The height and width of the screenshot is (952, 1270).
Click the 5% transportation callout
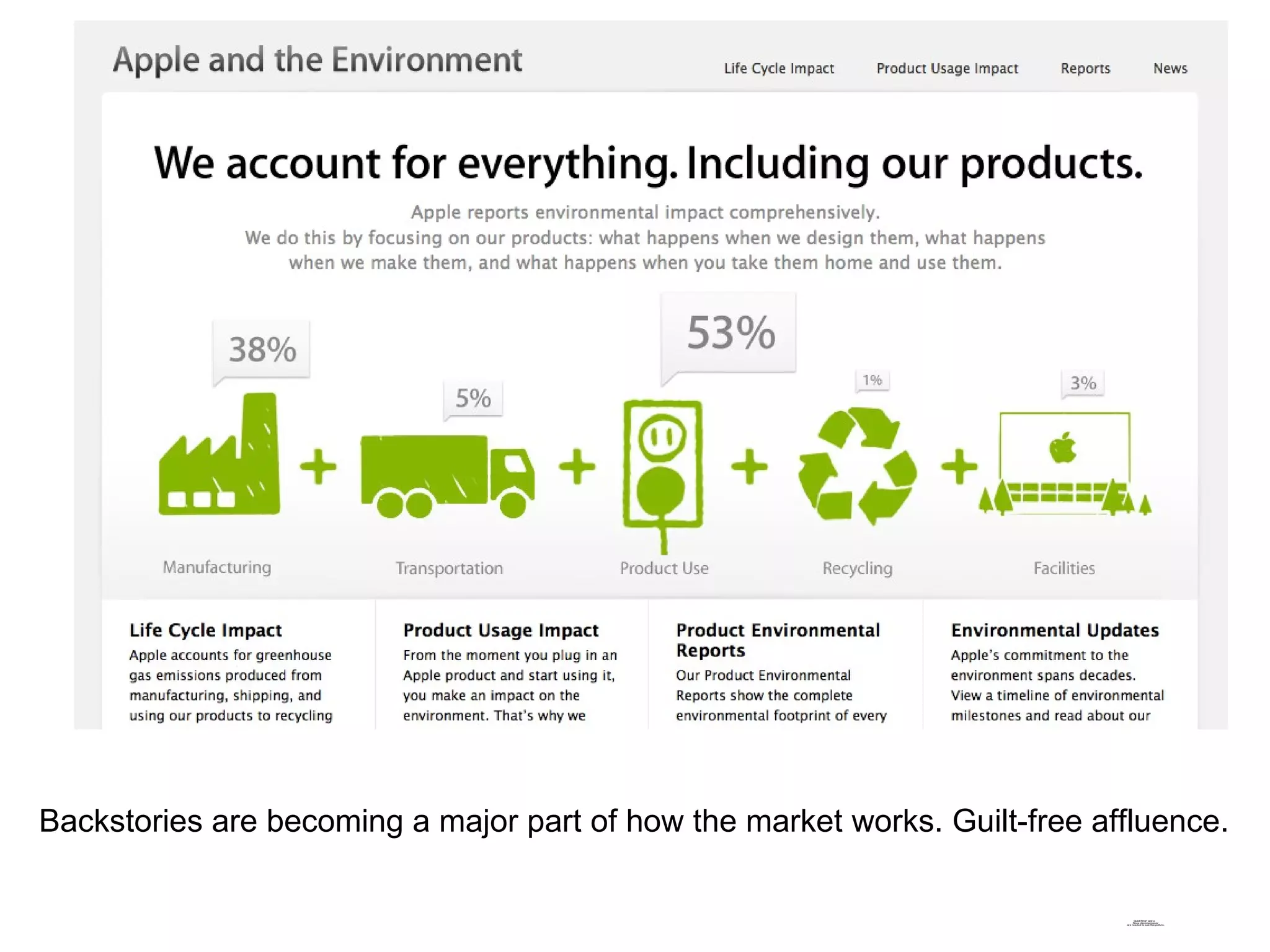click(473, 399)
